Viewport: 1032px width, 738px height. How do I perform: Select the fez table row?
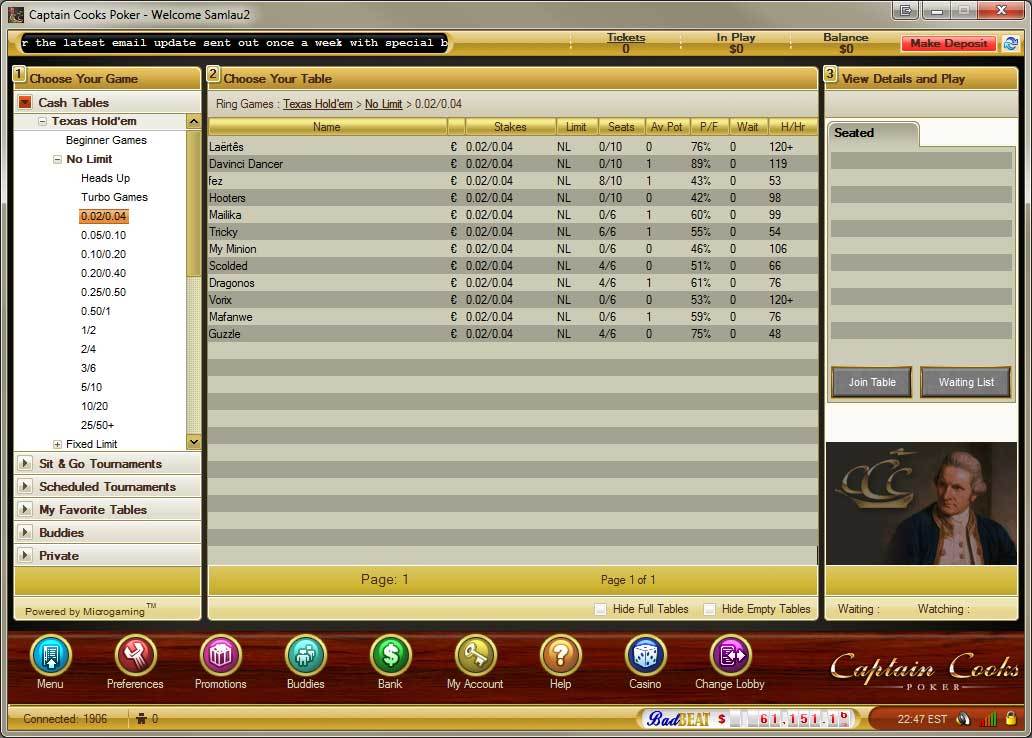coord(513,181)
